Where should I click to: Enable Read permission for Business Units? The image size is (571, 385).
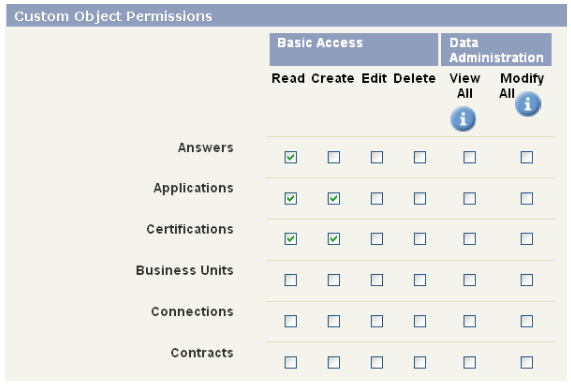(291, 280)
